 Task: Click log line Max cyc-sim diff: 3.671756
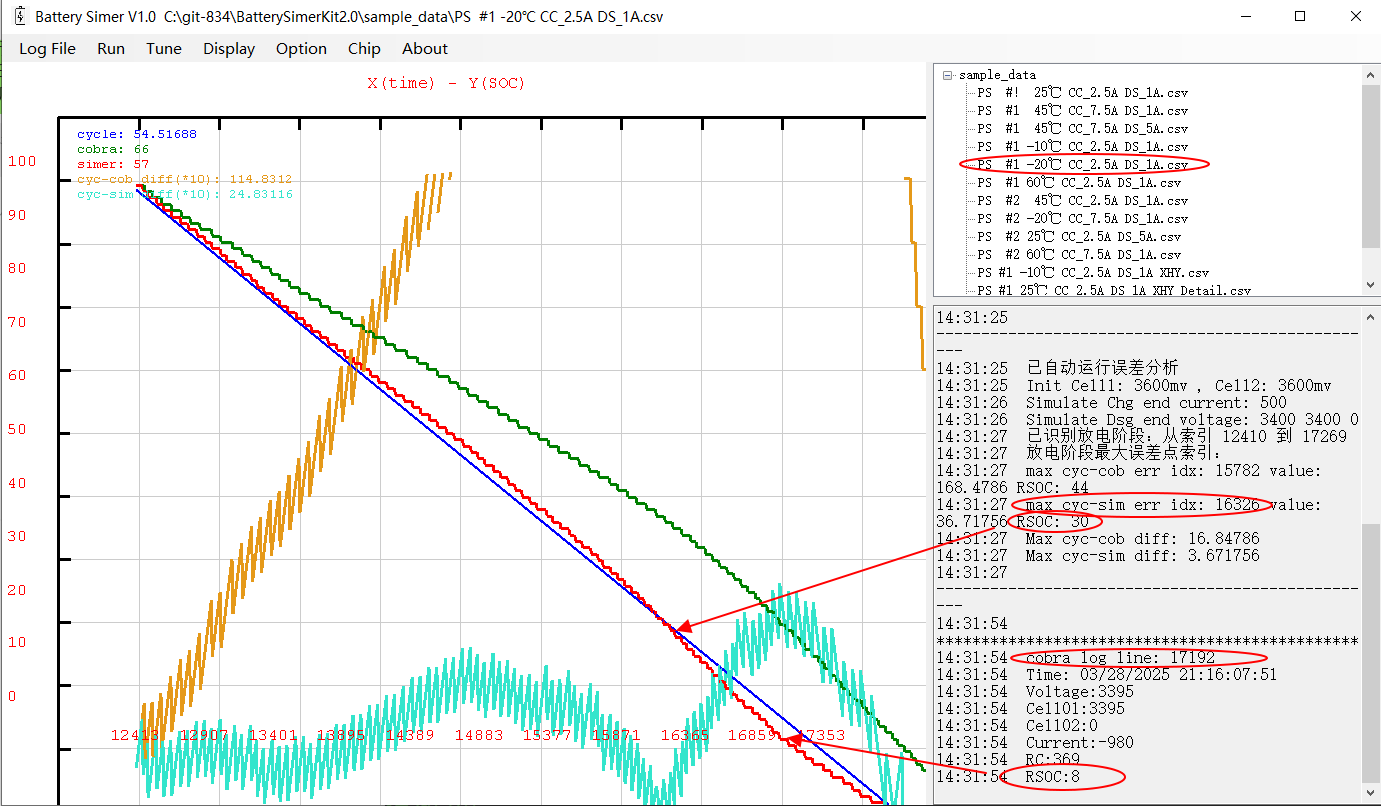click(x=1098, y=556)
